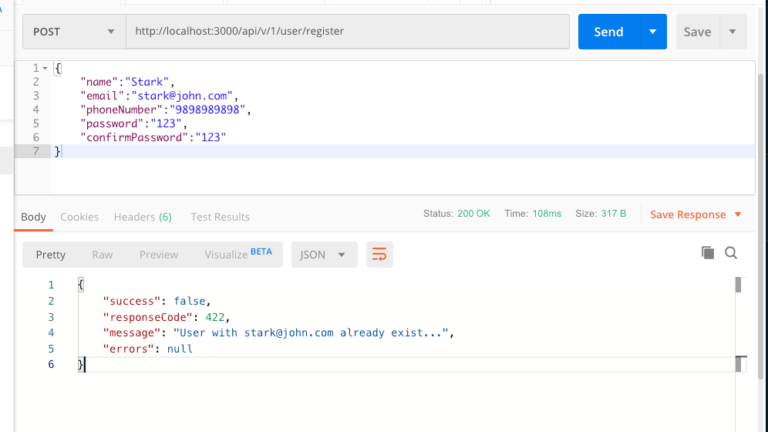The image size is (768, 432).
Task: Click the "errors" null value
Action: 180,349
